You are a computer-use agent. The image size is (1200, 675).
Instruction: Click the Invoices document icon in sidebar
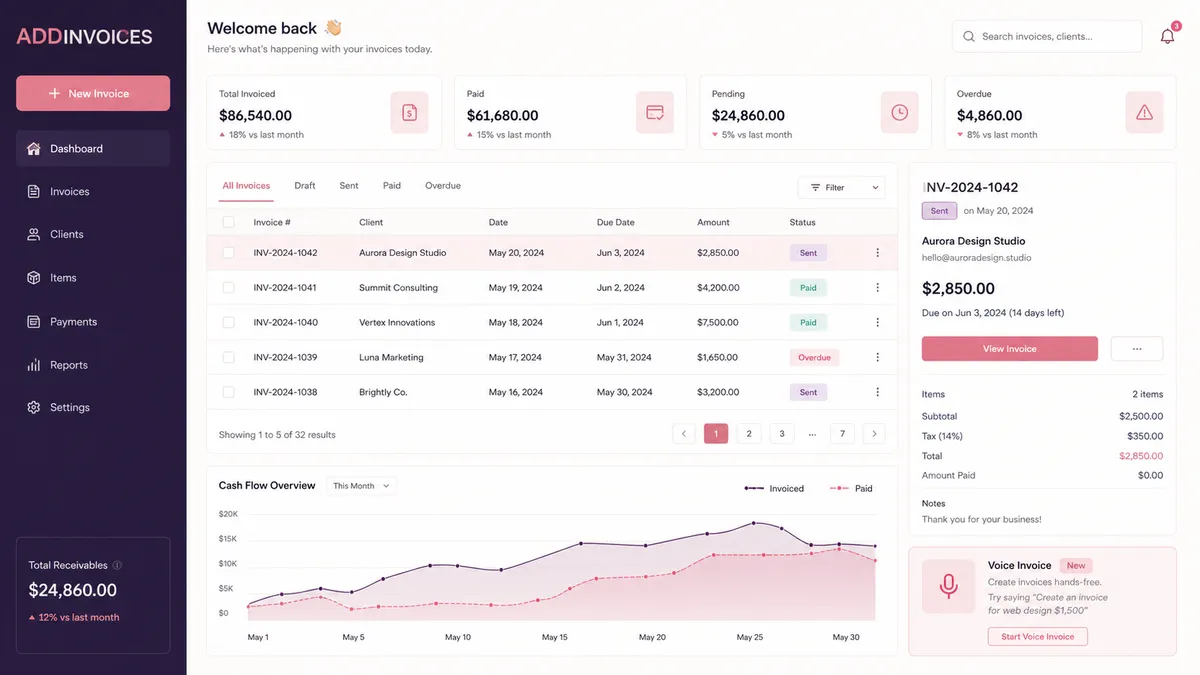pyautogui.click(x=33, y=191)
